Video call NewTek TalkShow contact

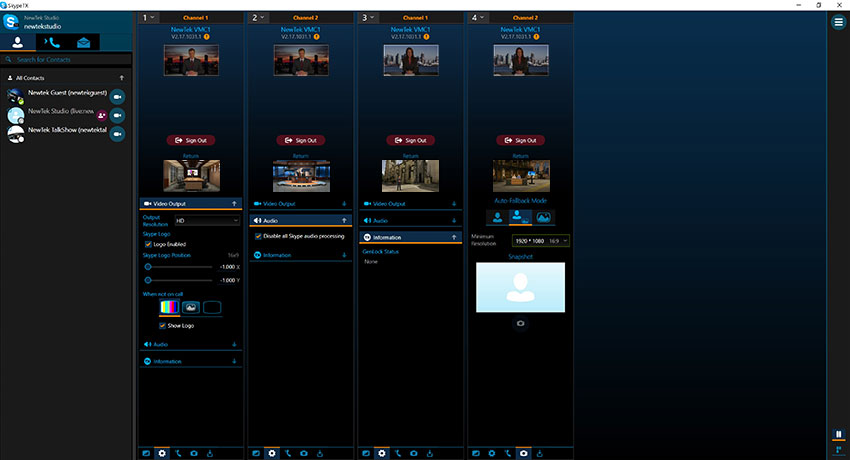(117, 135)
